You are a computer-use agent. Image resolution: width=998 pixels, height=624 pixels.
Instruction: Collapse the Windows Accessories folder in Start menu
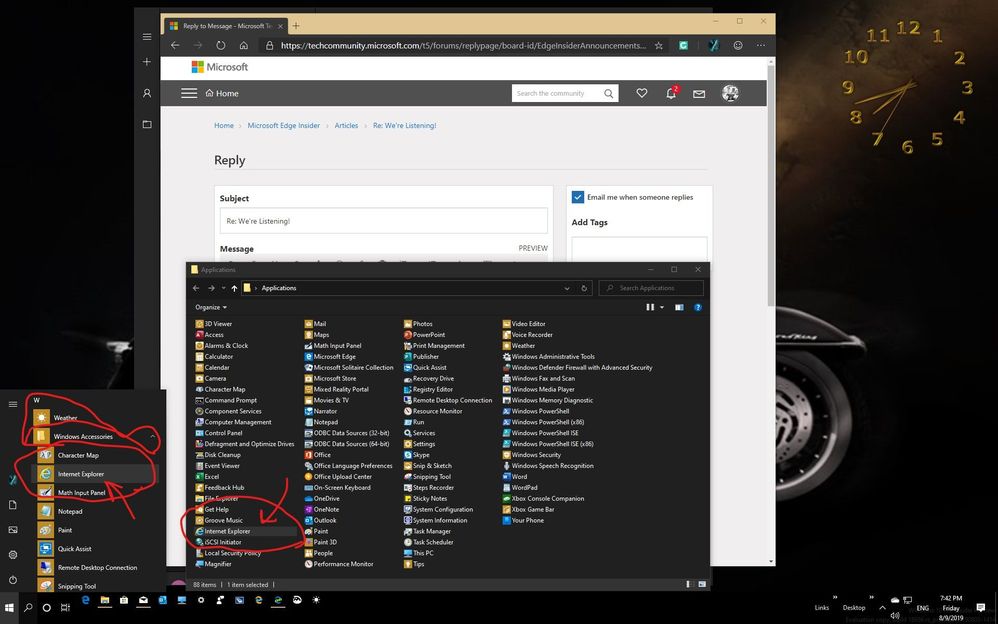coord(153,436)
